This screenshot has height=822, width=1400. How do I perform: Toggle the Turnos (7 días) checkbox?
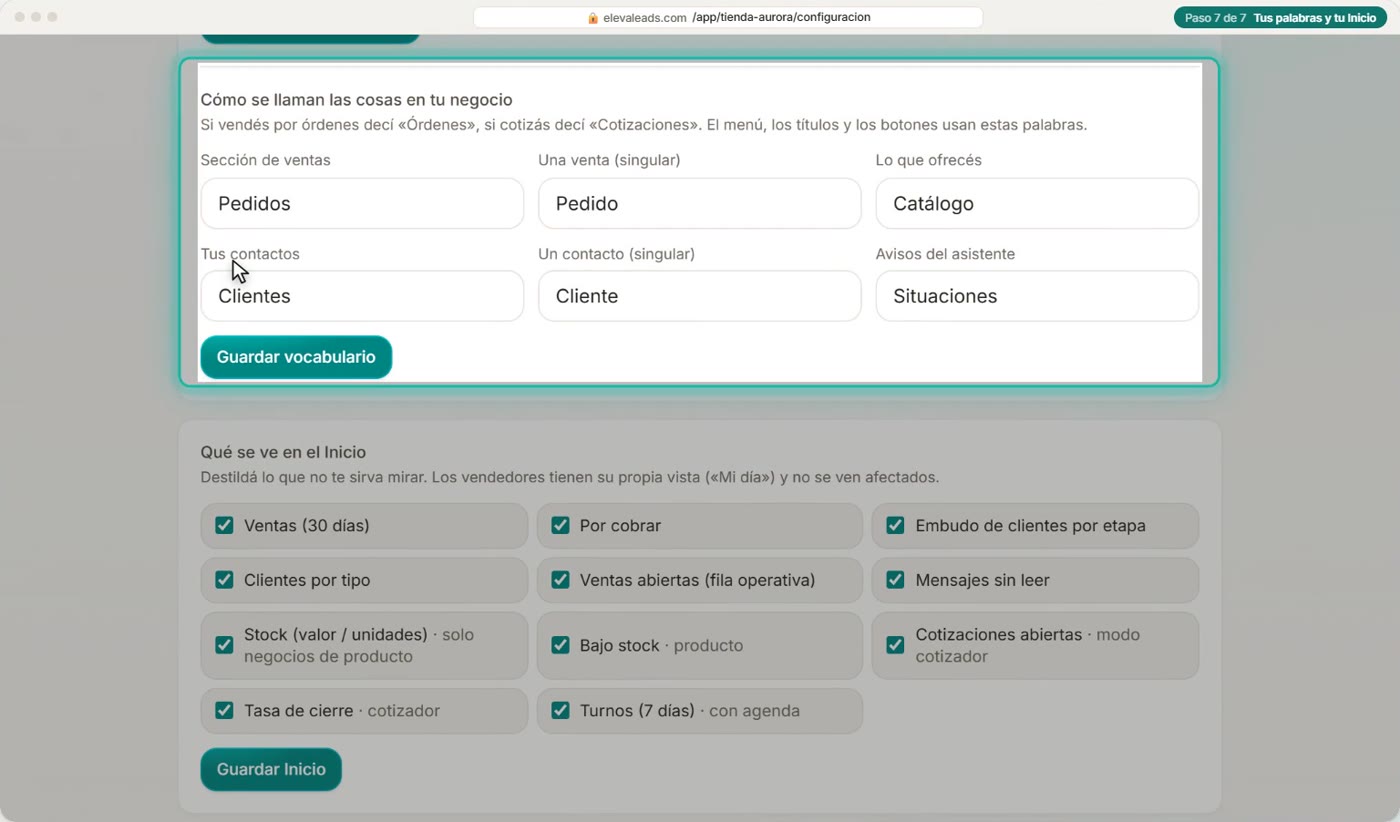(560, 711)
